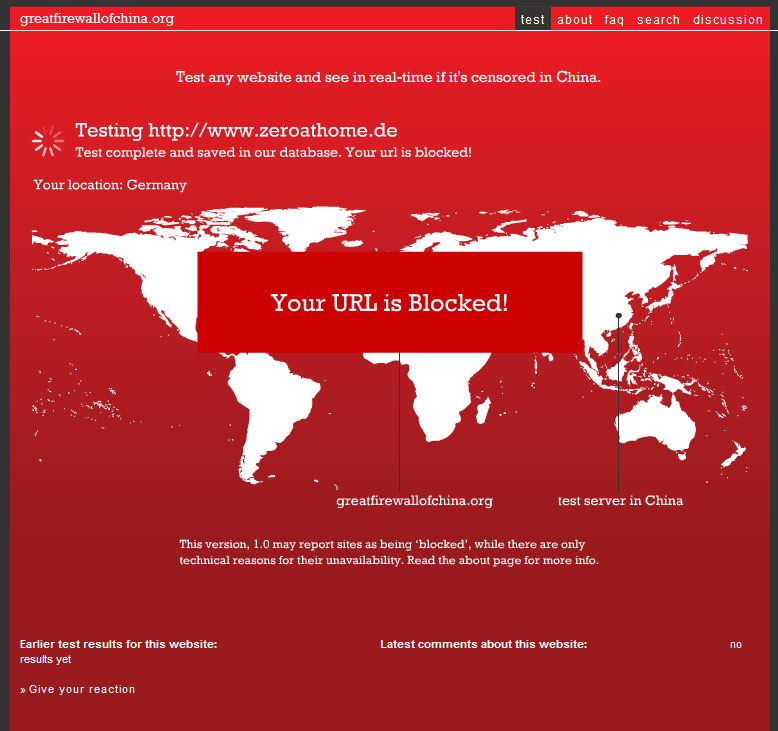Click the Give your reaction link
Viewport: 778px width, 731px height.
(82, 689)
